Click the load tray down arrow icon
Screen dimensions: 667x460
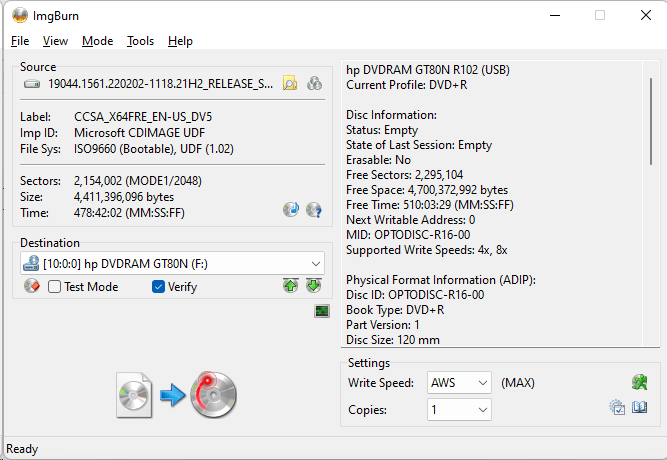tap(314, 287)
